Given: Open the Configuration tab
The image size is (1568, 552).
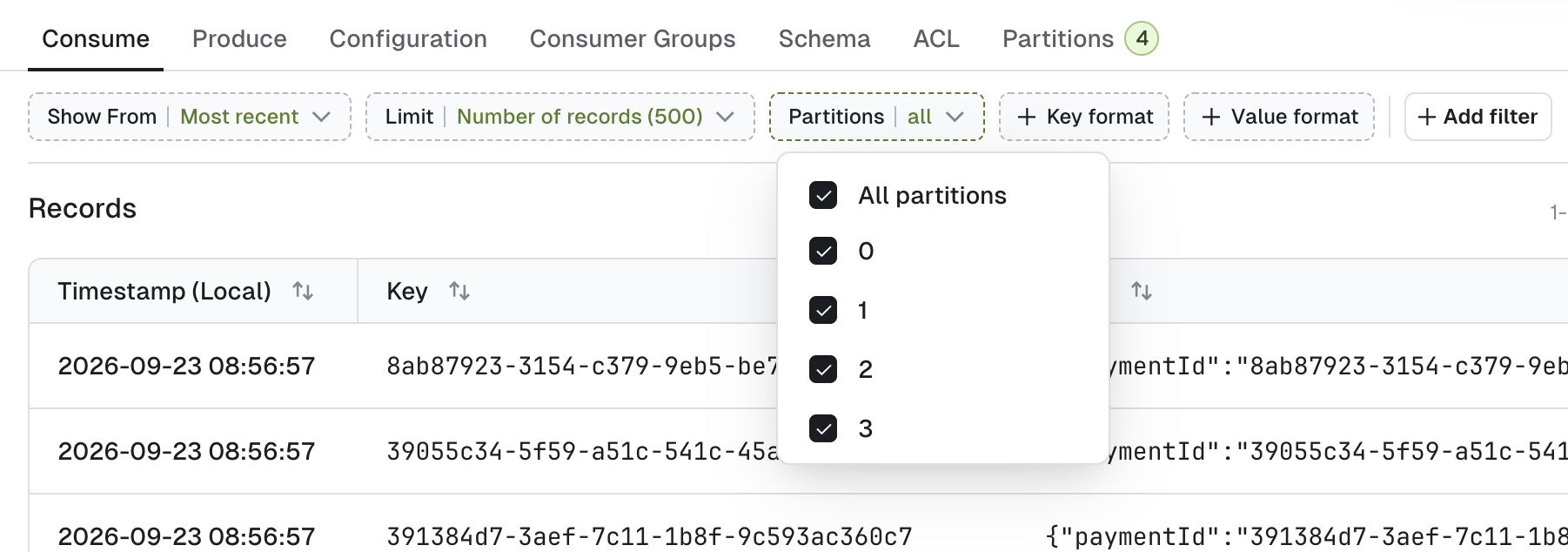Looking at the screenshot, I should tap(408, 39).
